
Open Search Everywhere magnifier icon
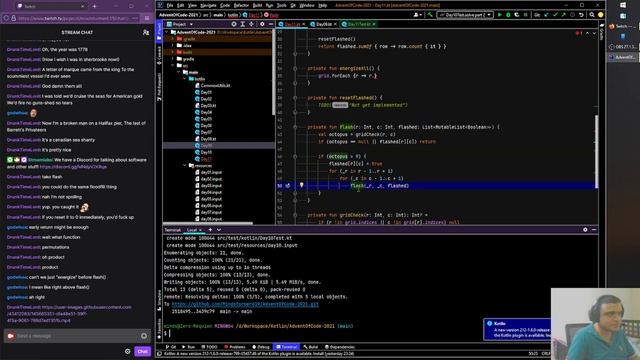point(592,15)
